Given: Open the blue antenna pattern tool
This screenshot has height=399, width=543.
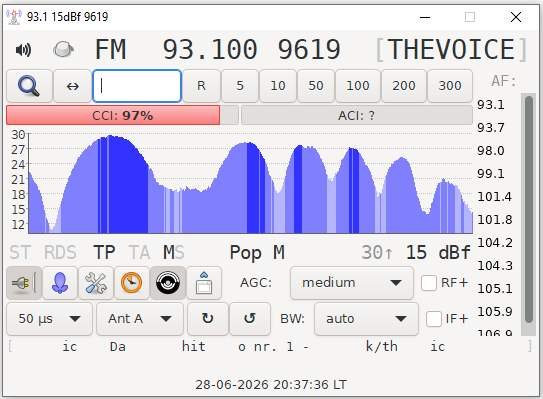Looking at the screenshot, I should click(x=60, y=283).
